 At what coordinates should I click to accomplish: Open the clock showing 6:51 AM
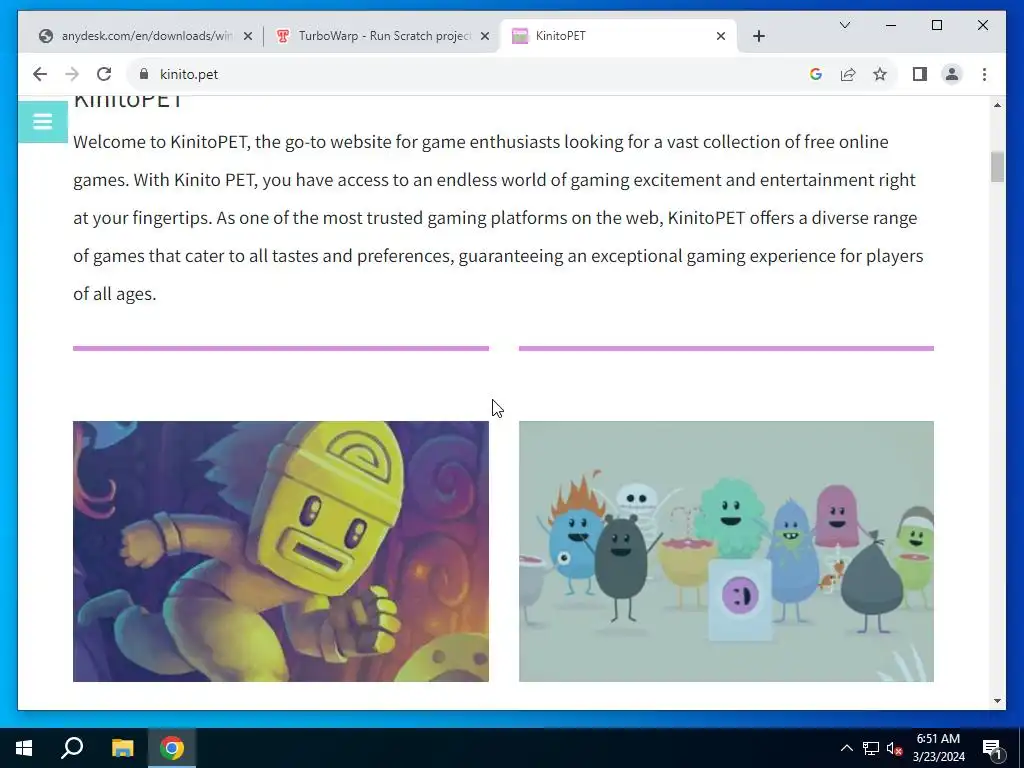coord(938,748)
